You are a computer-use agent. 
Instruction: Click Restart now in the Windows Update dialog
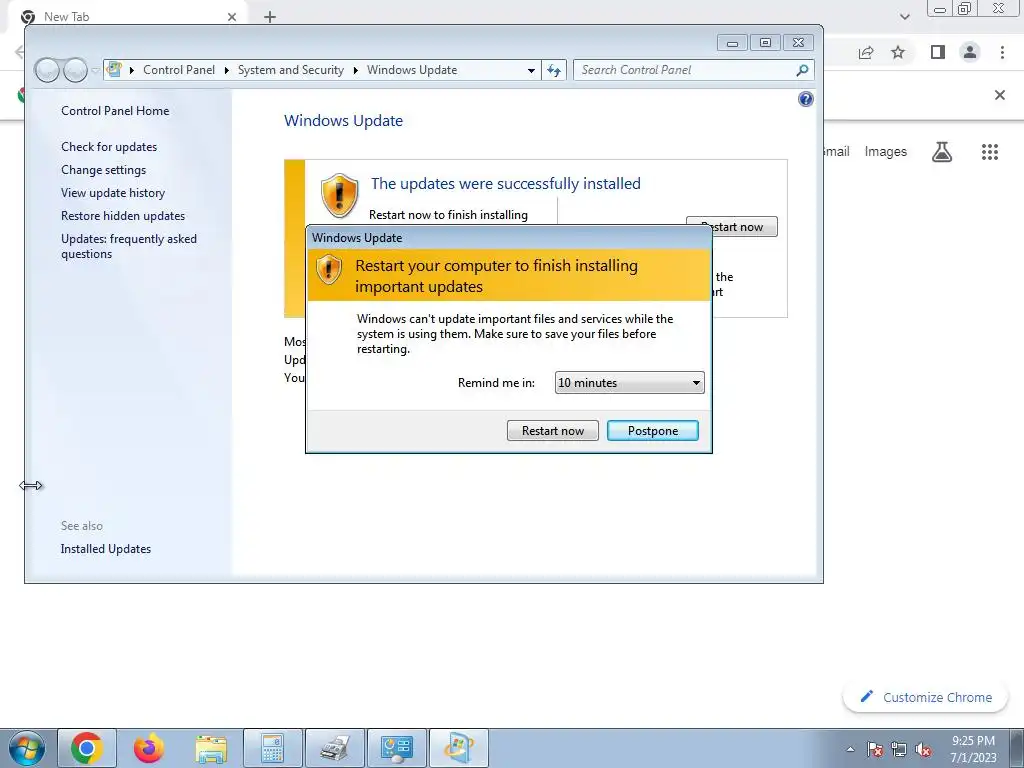tap(552, 430)
